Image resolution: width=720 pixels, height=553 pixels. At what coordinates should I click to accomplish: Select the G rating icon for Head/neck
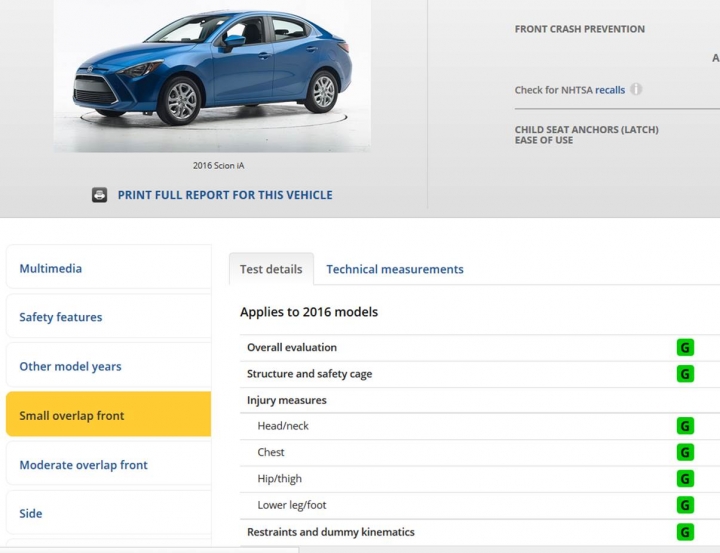(685, 426)
